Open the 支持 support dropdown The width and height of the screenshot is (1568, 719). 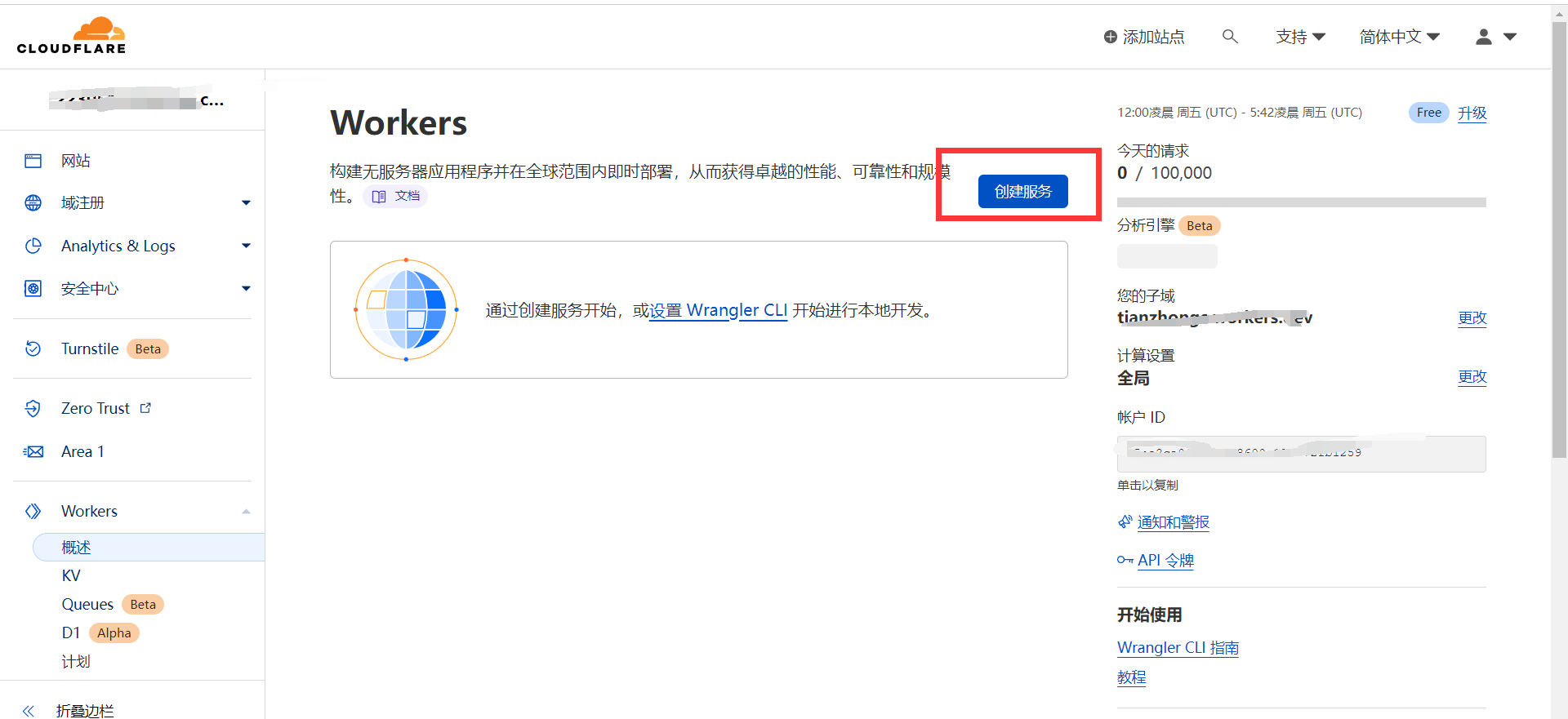[x=1300, y=37]
